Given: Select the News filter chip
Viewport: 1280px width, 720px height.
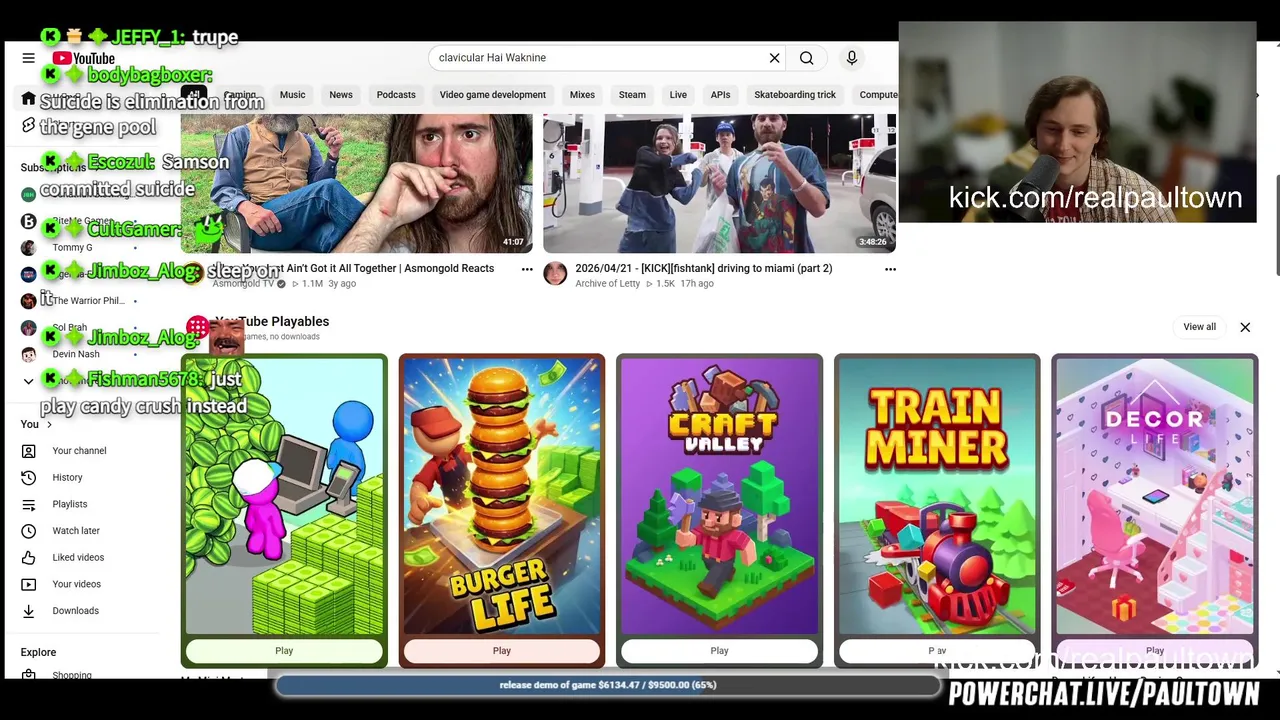Looking at the screenshot, I should tap(341, 95).
